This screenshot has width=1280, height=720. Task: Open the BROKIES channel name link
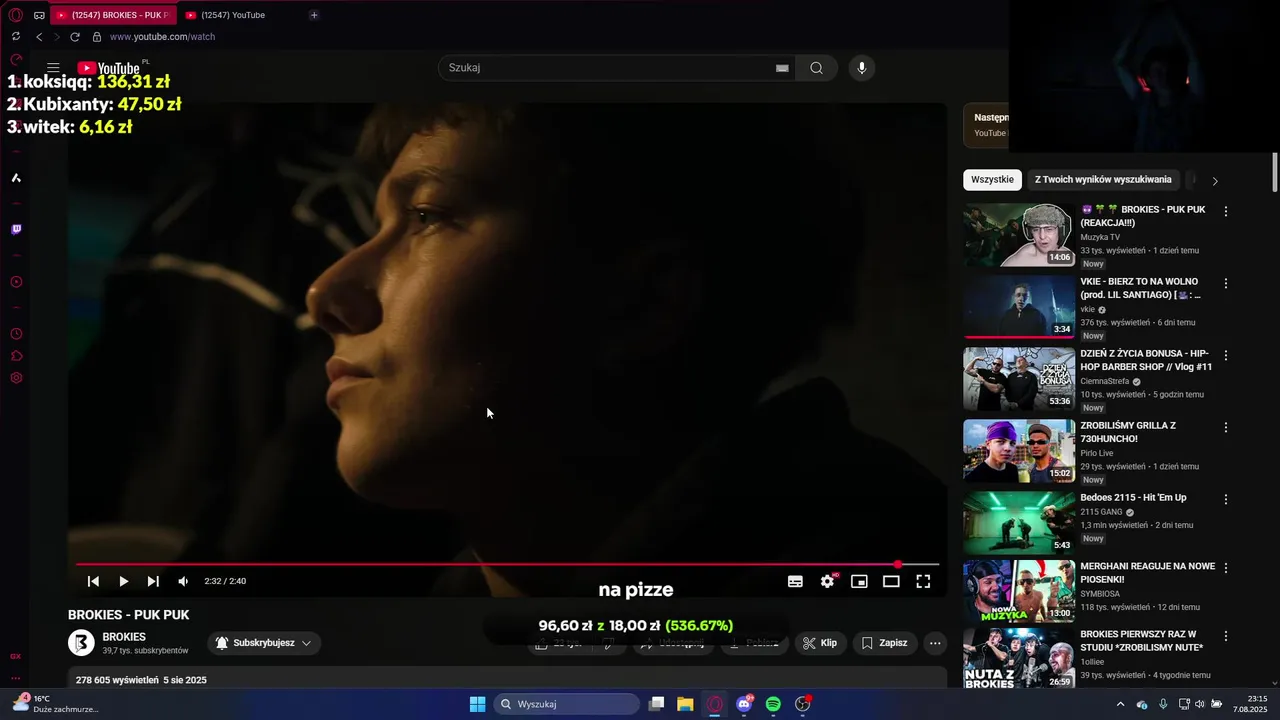click(x=124, y=637)
